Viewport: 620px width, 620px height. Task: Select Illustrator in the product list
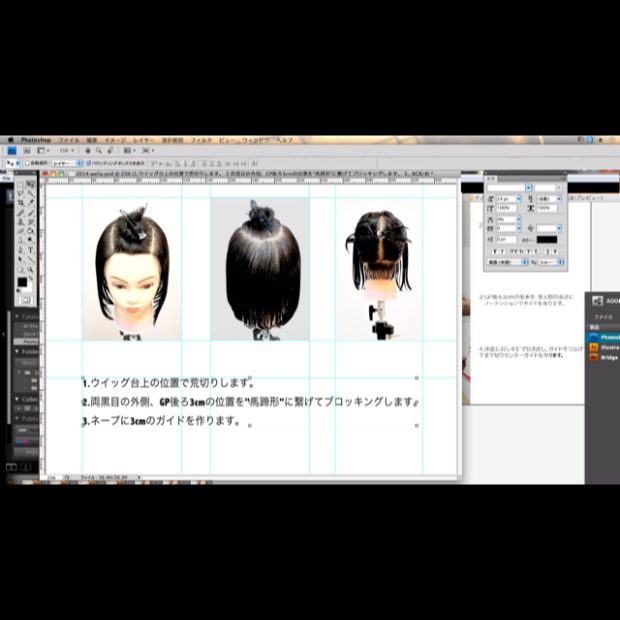(x=603, y=347)
